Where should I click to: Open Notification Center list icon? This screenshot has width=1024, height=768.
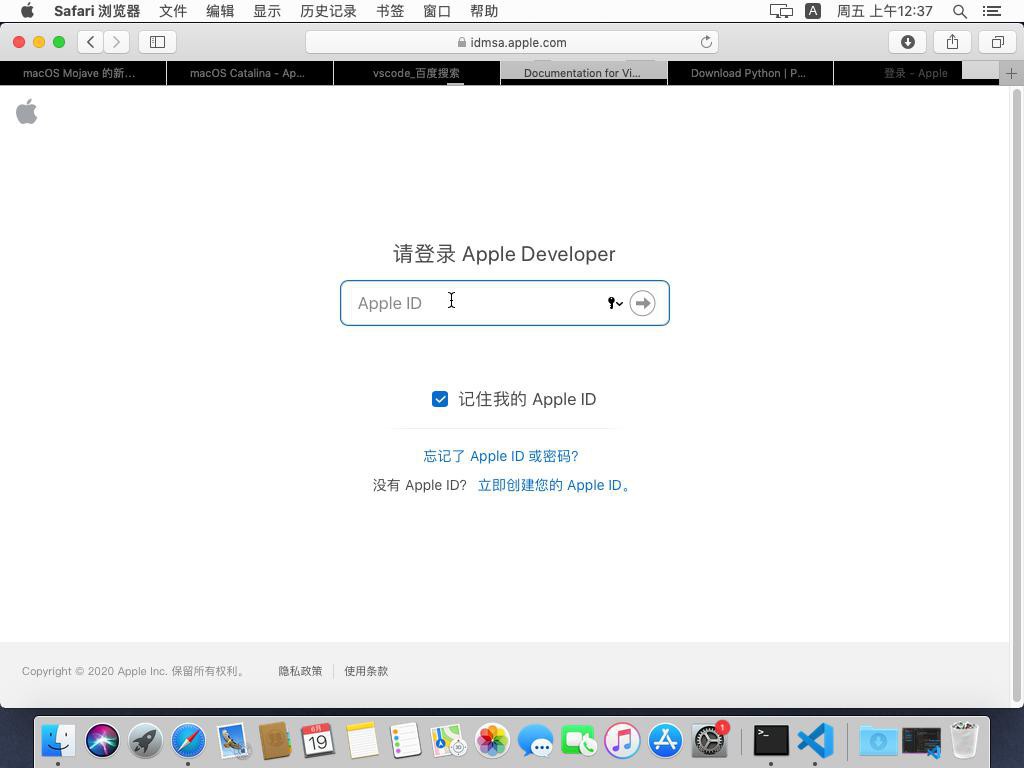pyautogui.click(x=991, y=11)
